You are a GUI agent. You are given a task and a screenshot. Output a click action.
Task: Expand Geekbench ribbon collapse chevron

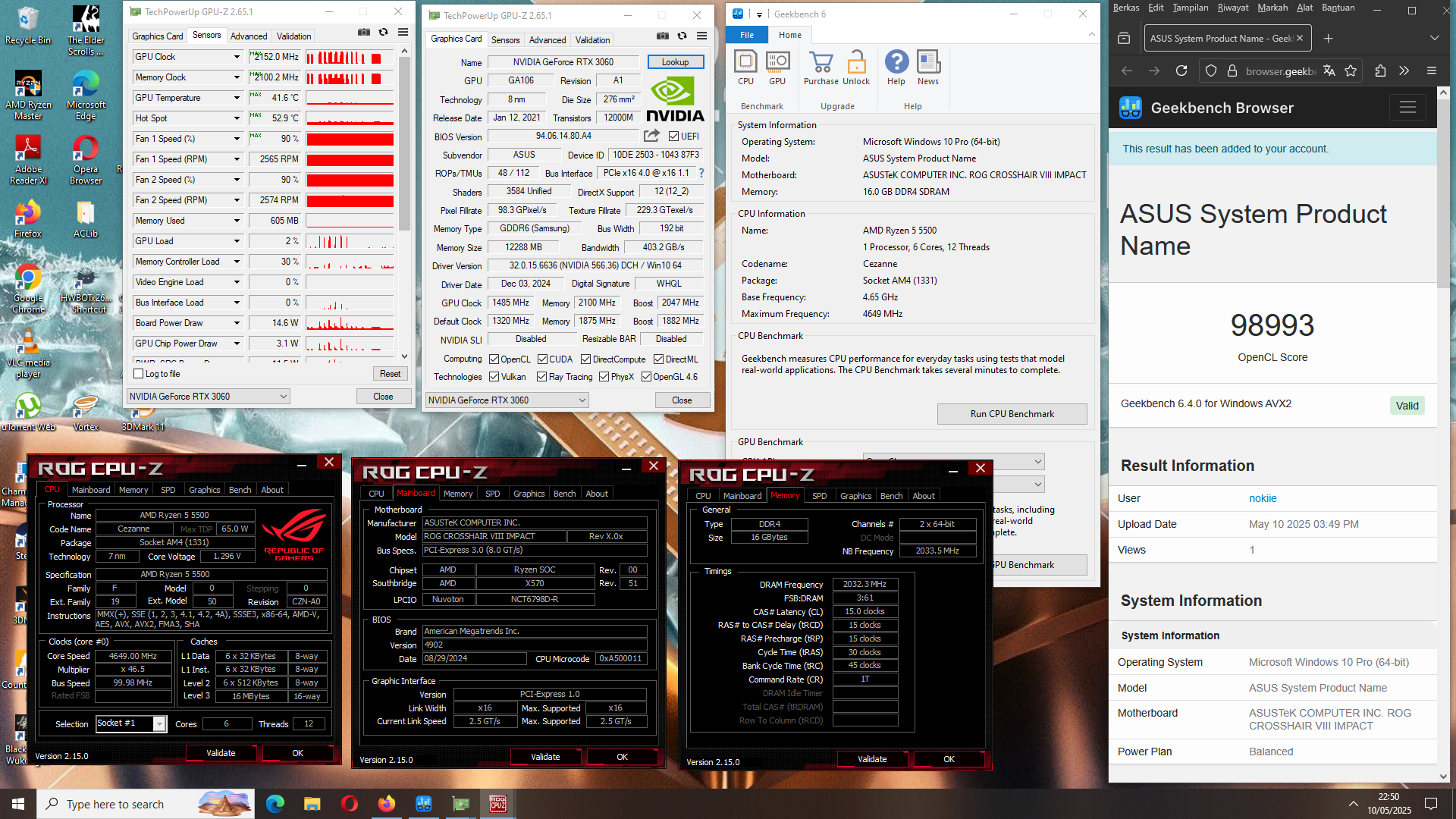tap(1091, 34)
